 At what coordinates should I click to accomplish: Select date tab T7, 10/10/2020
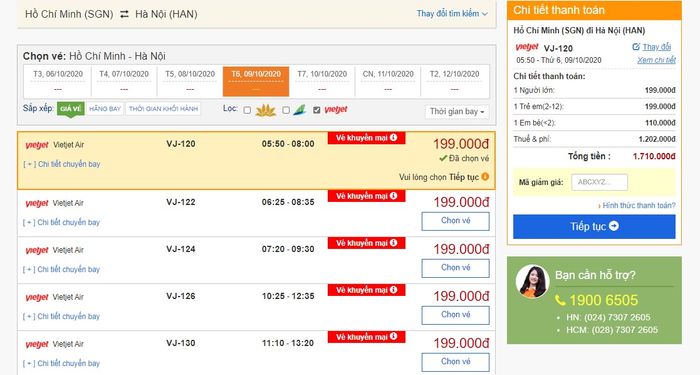pyautogui.click(x=322, y=81)
